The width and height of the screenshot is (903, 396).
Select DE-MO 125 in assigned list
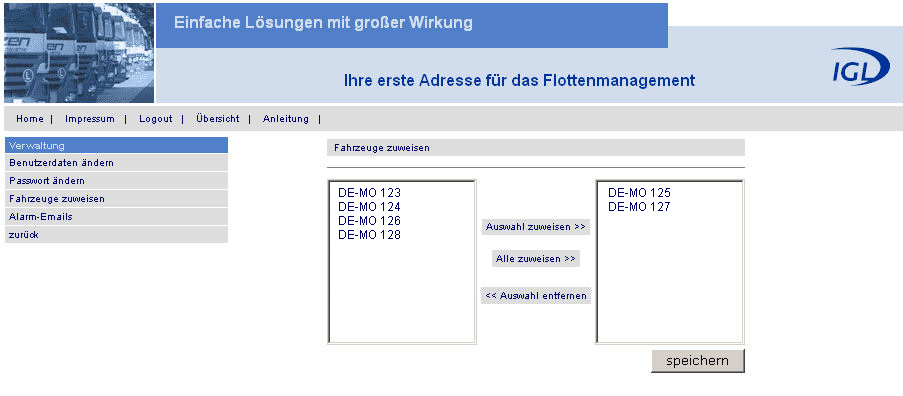click(x=639, y=193)
